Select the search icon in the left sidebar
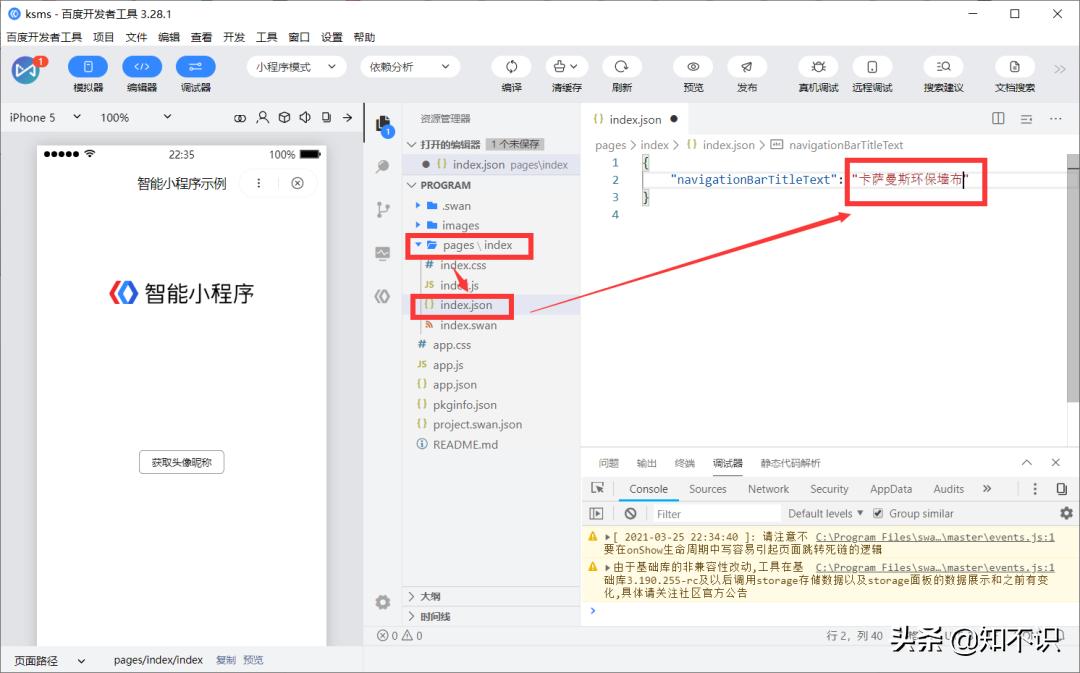Screen dimensions: 1080x673 click(x=382, y=166)
